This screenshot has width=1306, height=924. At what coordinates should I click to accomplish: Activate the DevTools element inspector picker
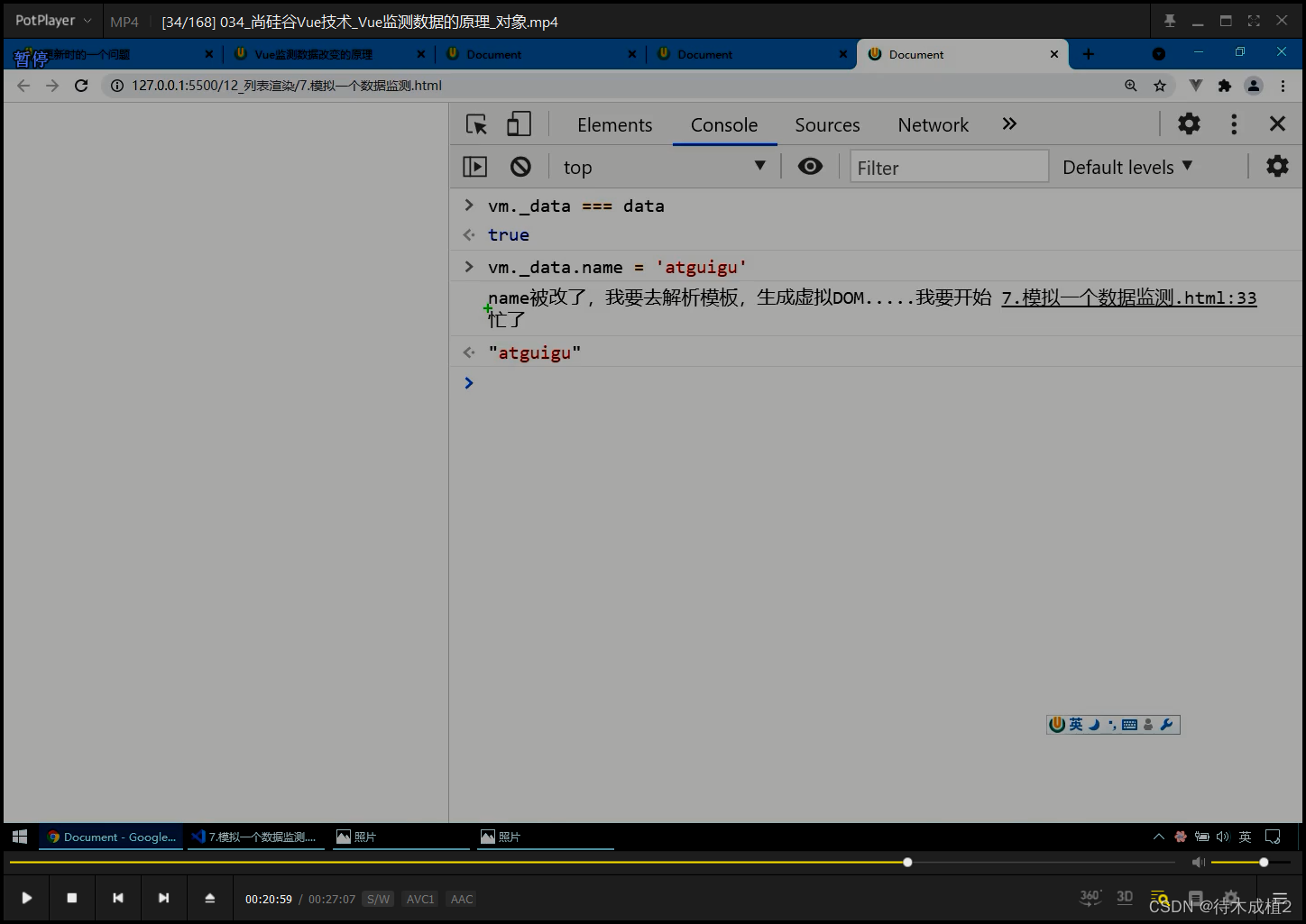pyautogui.click(x=476, y=124)
